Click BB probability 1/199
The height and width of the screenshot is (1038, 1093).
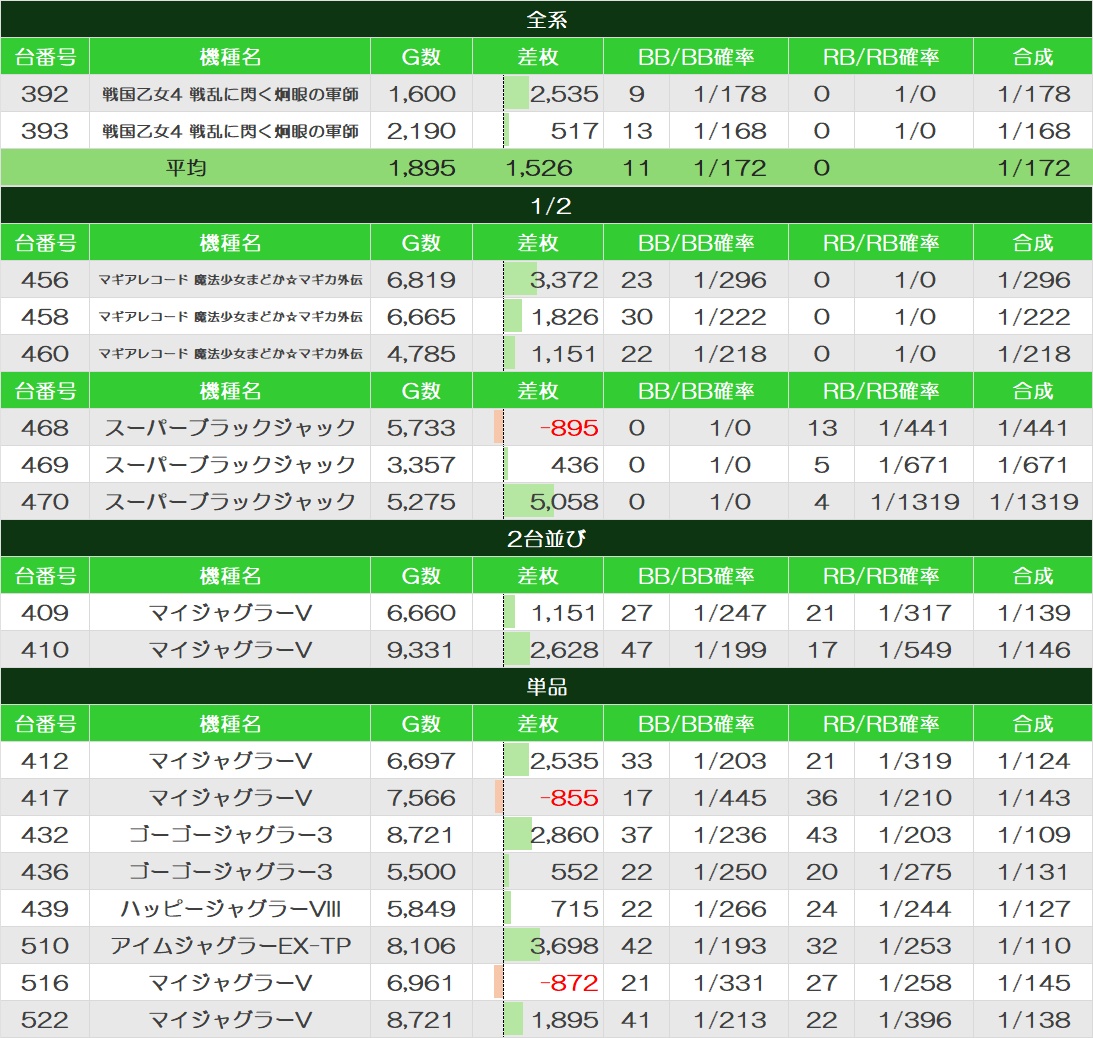pos(730,649)
